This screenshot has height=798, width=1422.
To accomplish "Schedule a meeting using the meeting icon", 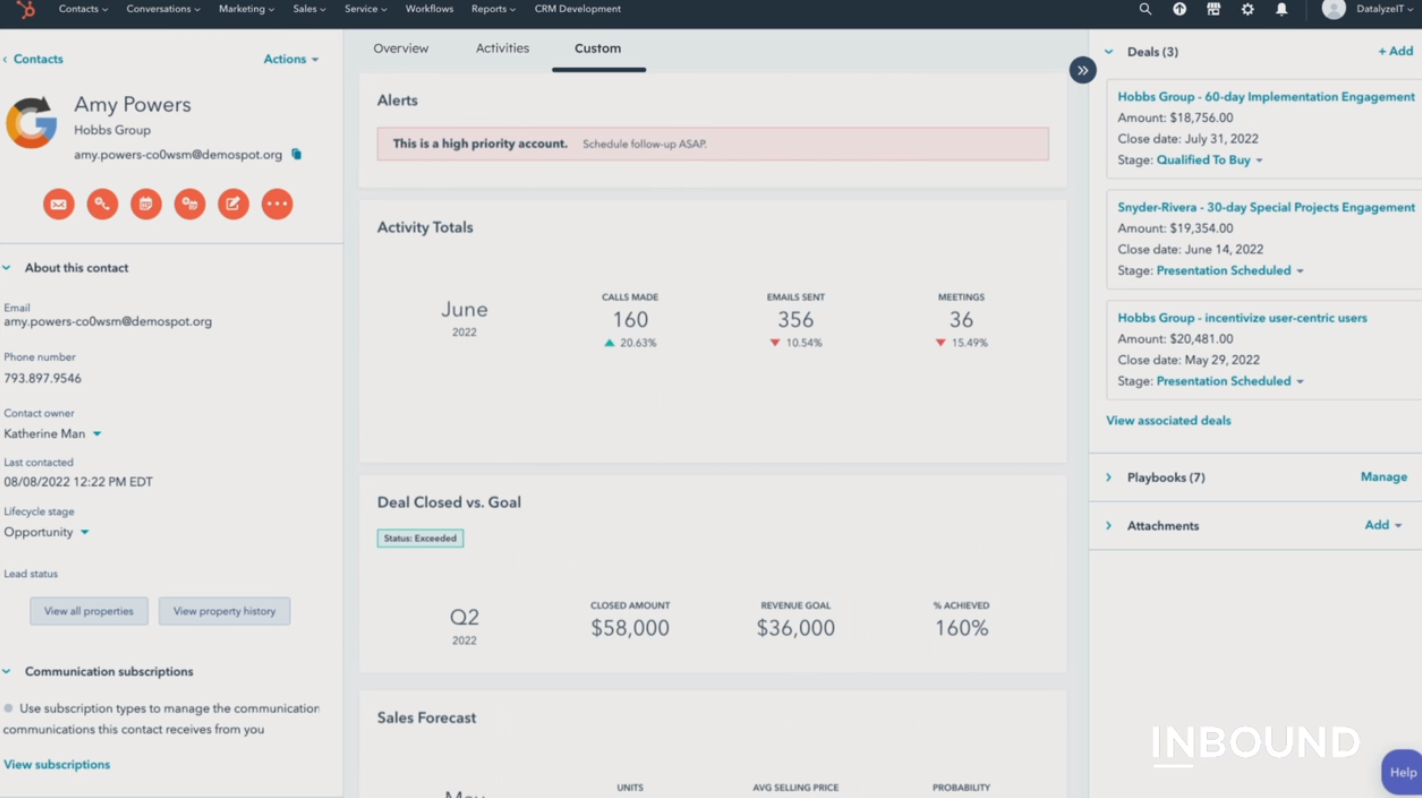I will [190, 204].
